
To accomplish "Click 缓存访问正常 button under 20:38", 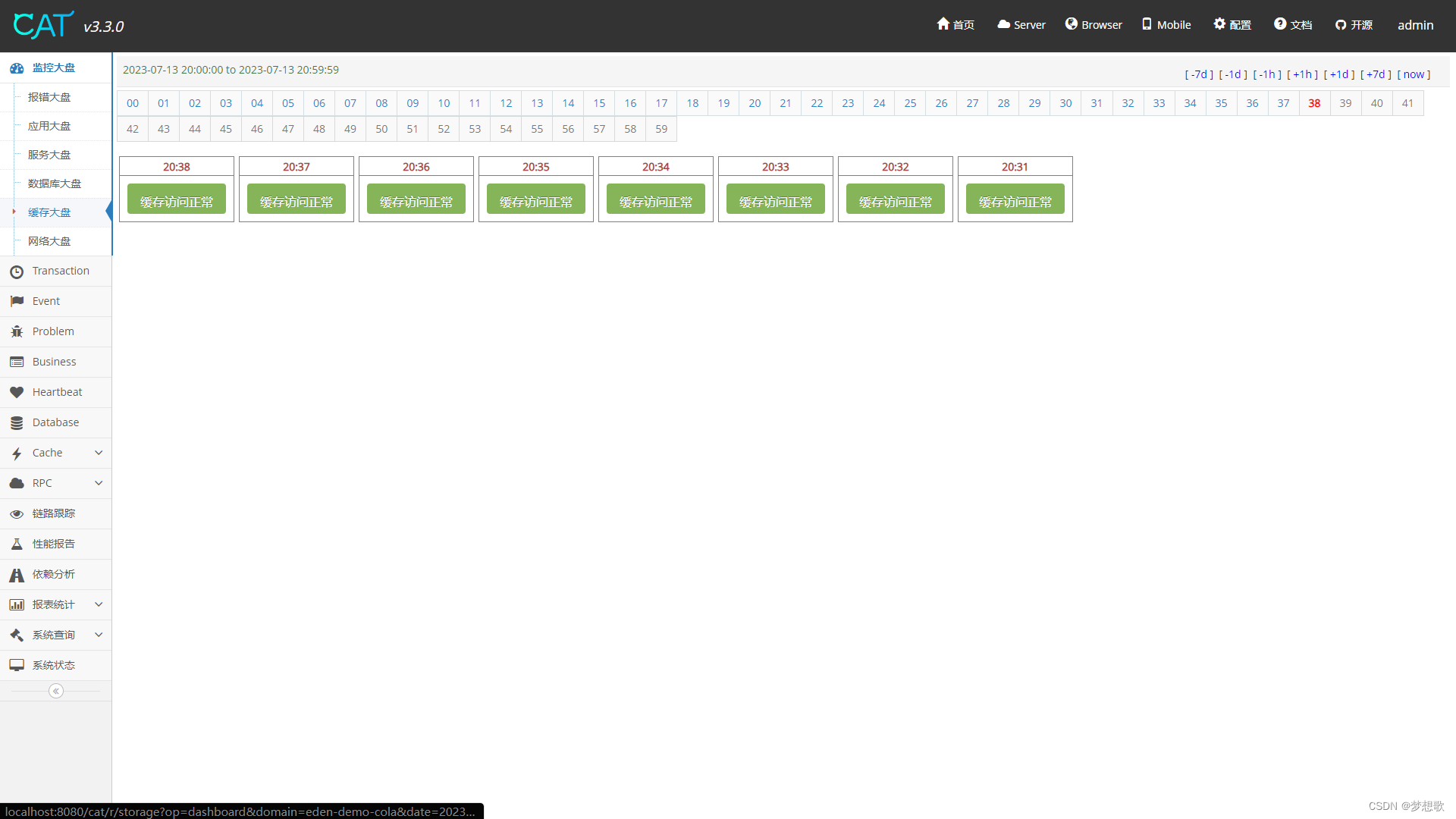I will click(x=177, y=199).
